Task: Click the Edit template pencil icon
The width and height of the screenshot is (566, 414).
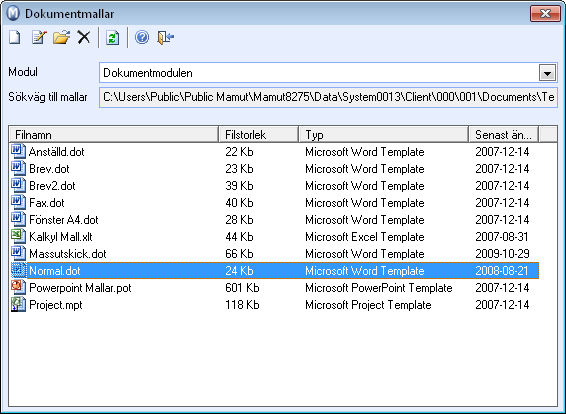Action: coord(39,37)
